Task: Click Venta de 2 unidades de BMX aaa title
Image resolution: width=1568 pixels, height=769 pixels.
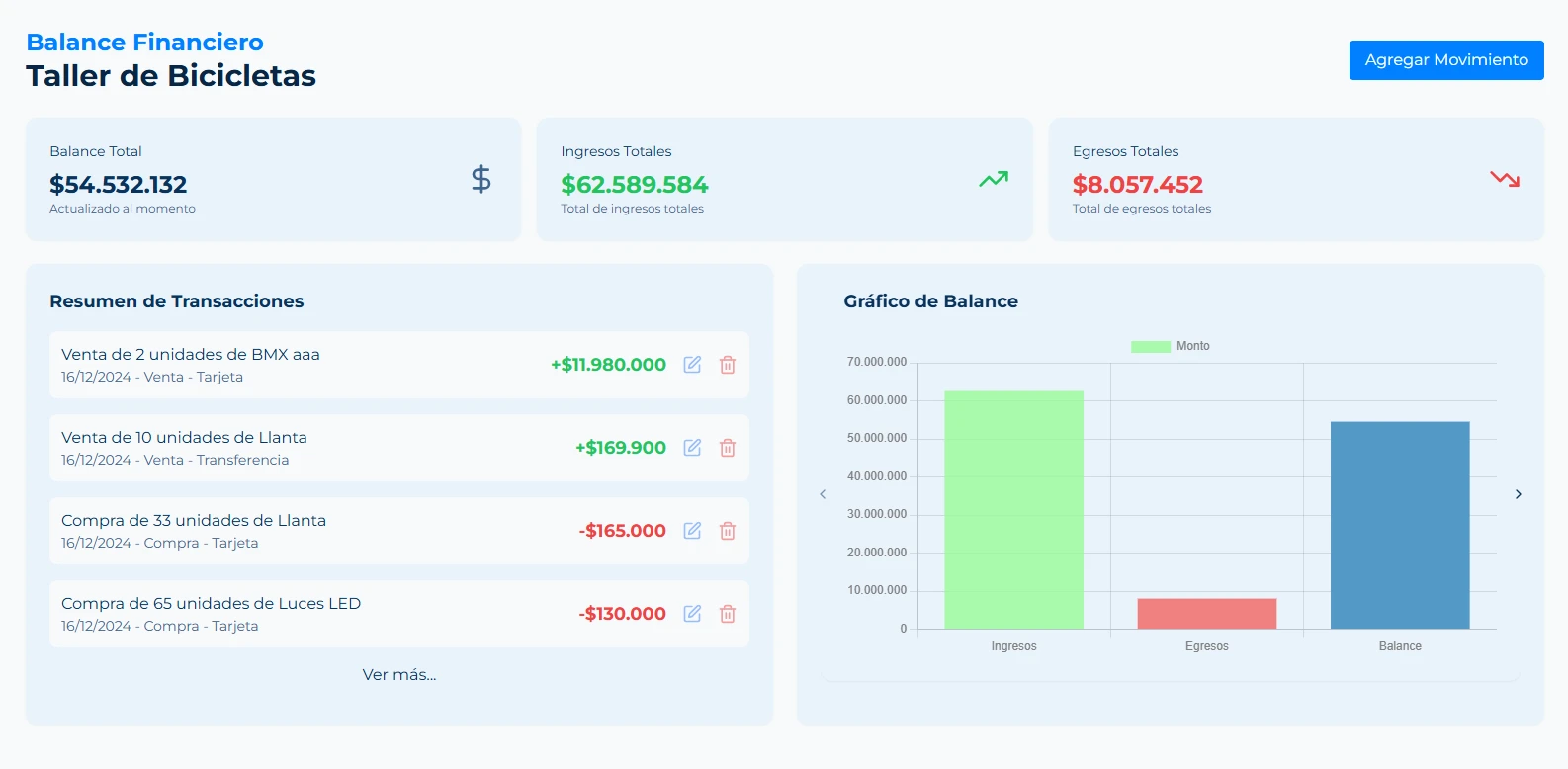Action: (191, 355)
